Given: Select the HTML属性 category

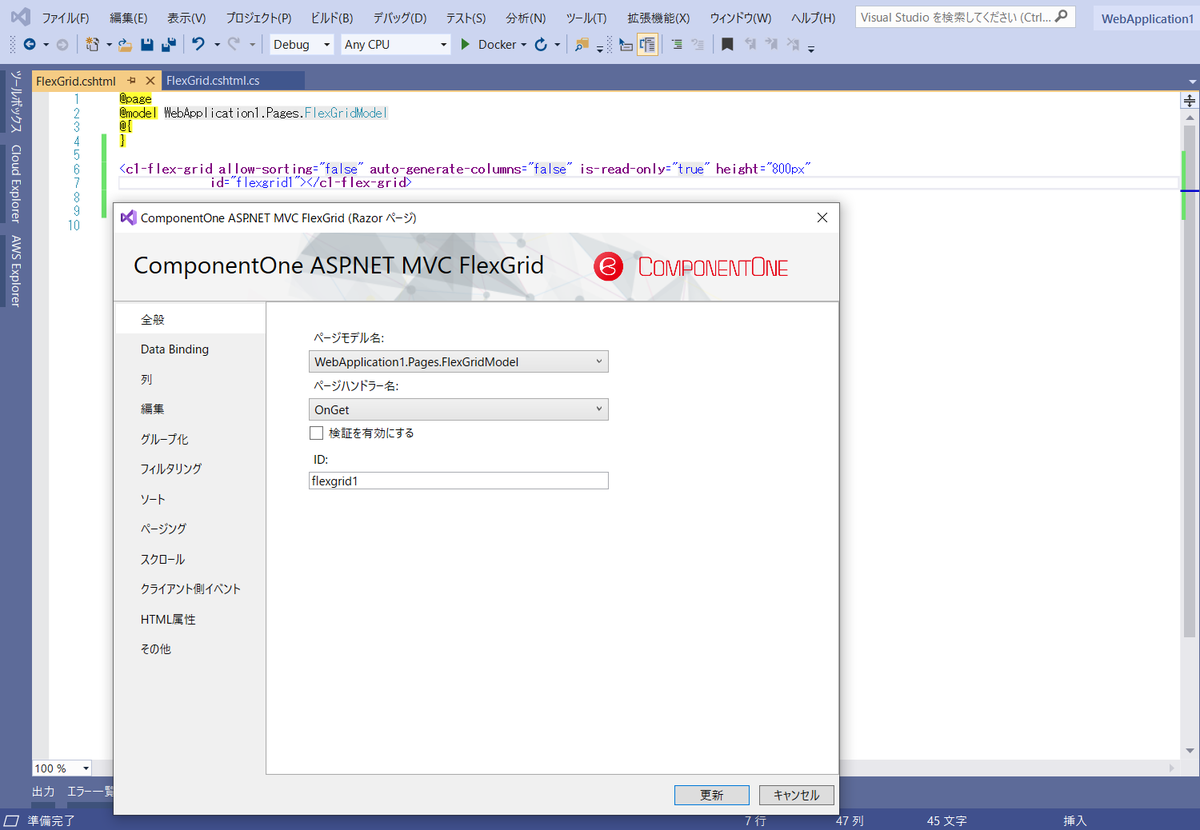Looking at the screenshot, I should (x=190, y=619).
